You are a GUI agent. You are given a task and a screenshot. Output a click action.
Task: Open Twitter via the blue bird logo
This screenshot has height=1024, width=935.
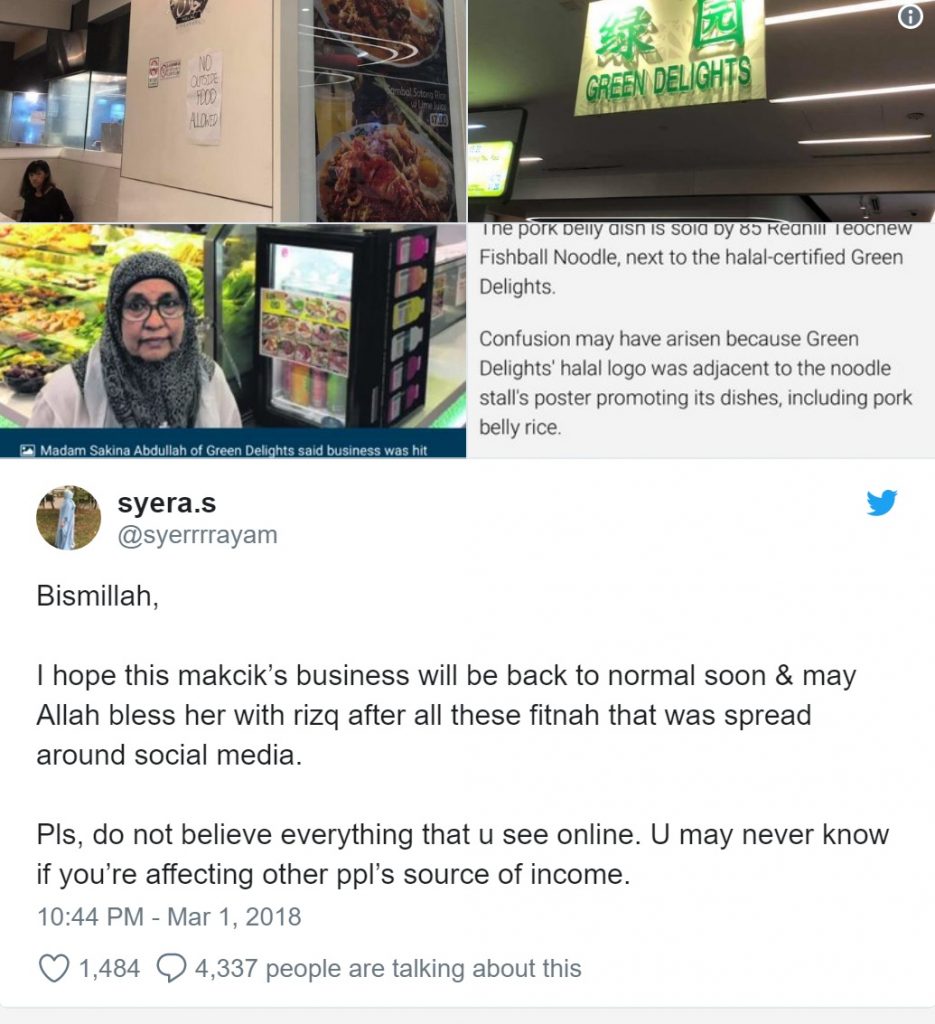point(881,502)
